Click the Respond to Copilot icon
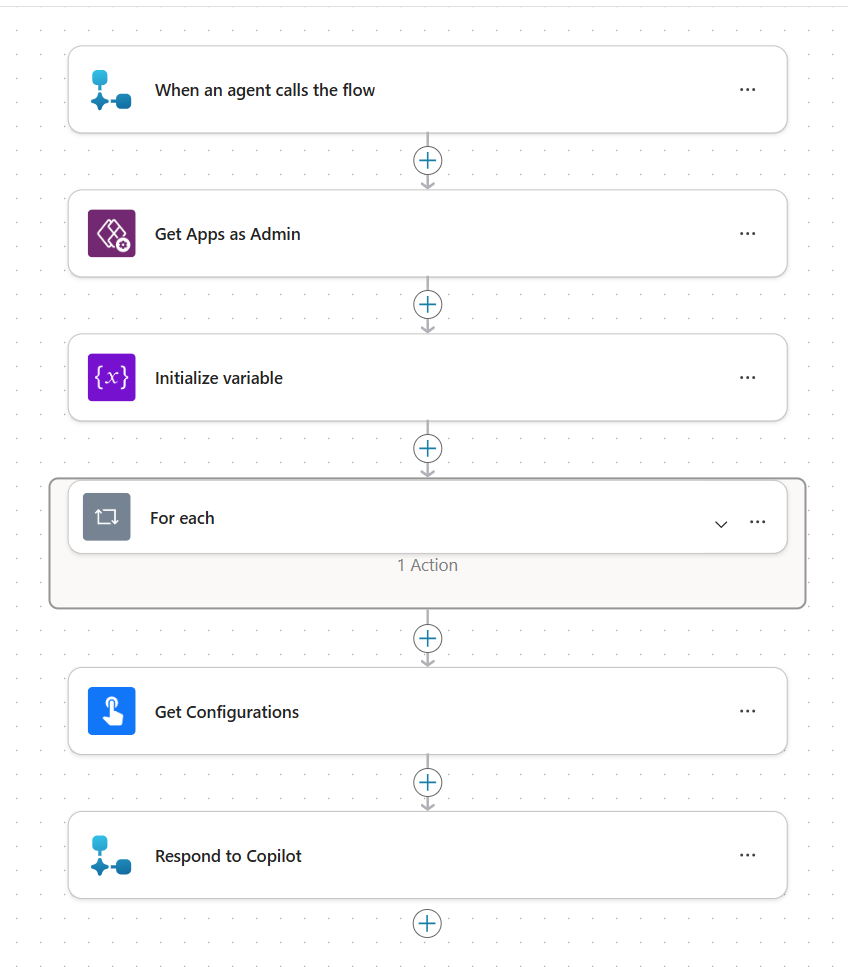 (x=111, y=856)
